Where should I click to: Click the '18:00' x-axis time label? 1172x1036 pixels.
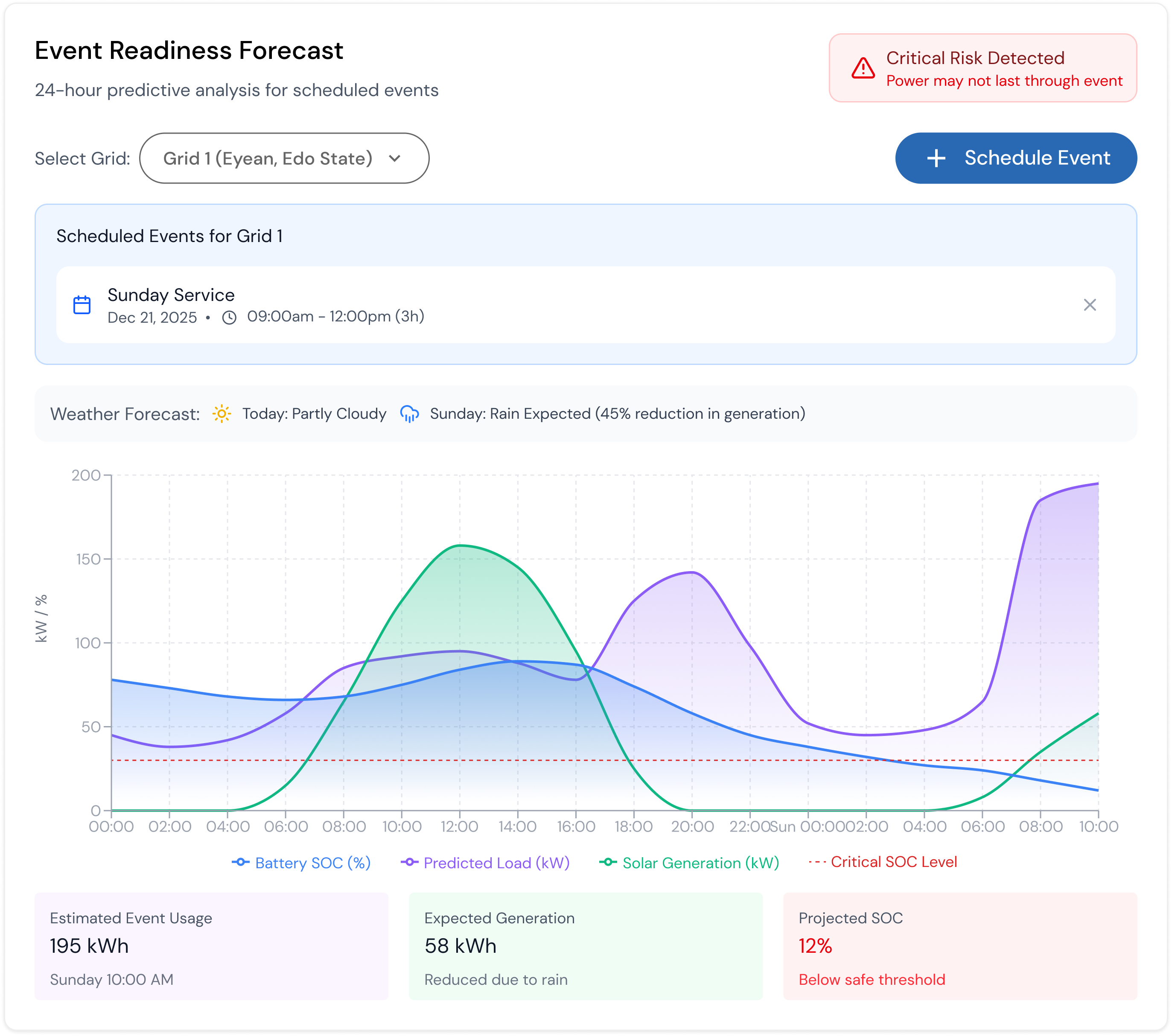click(634, 826)
